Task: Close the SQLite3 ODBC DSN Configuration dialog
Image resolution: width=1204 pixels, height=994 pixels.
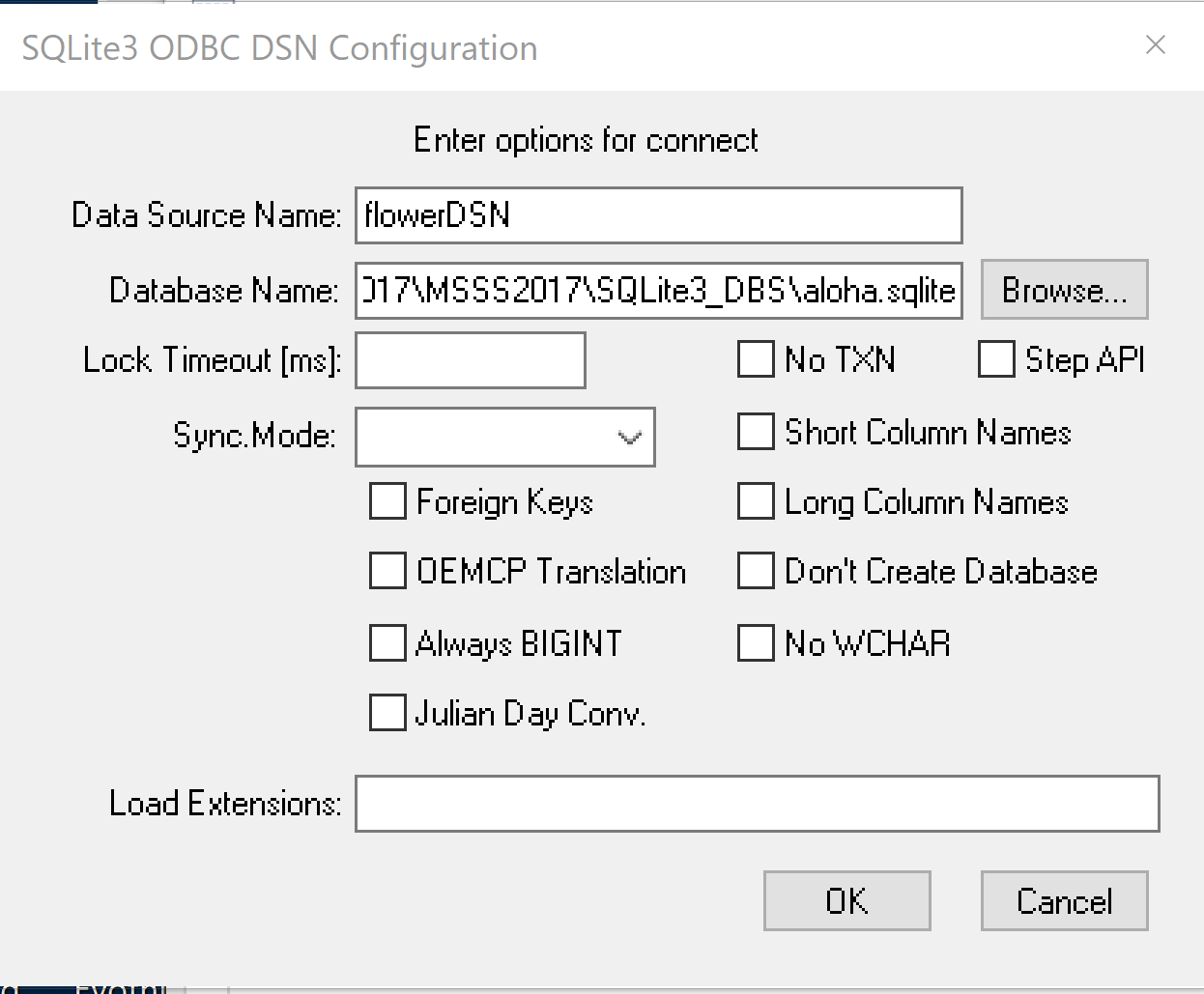Action: coord(1156,44)
